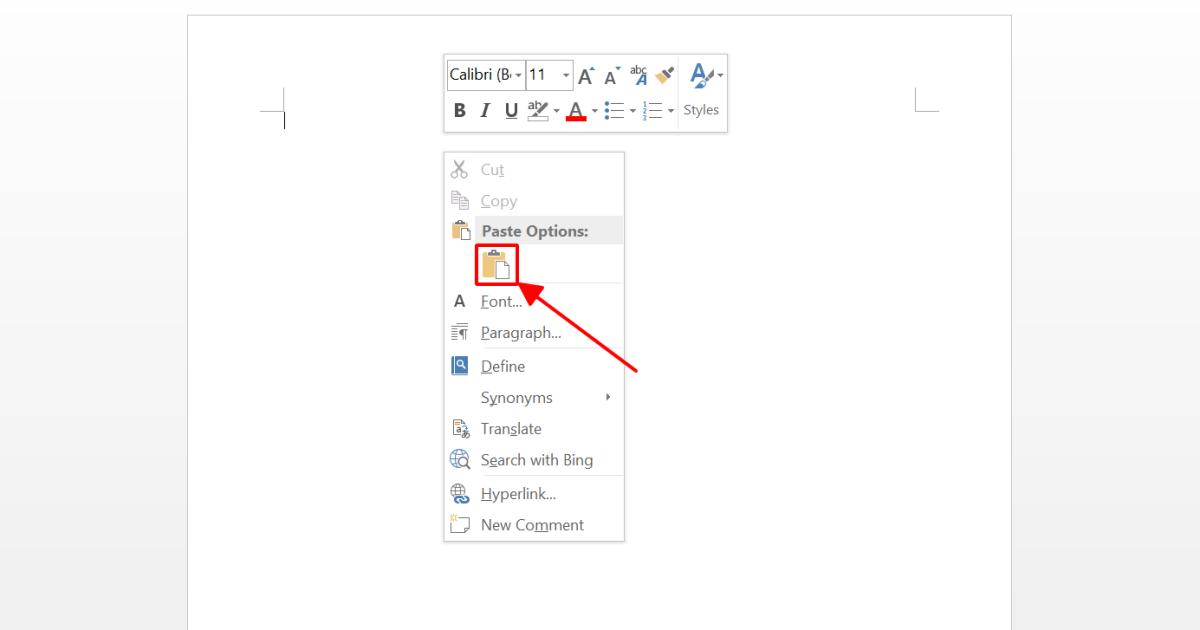The width and height of the screenshot is (1200, 630).
Task: Open the Styles gallery icon
Action: [702, 75]
